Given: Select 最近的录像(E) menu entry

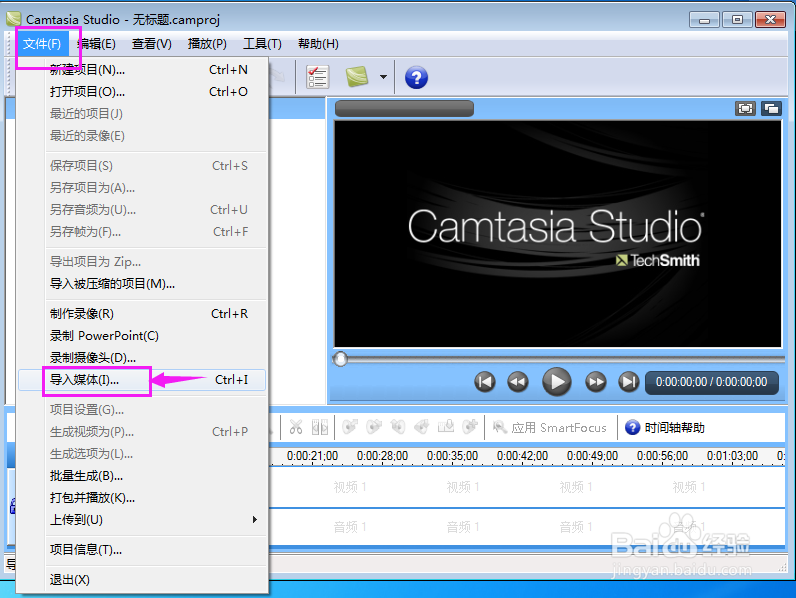Looking at the screenshot, I should coord(142,136).
